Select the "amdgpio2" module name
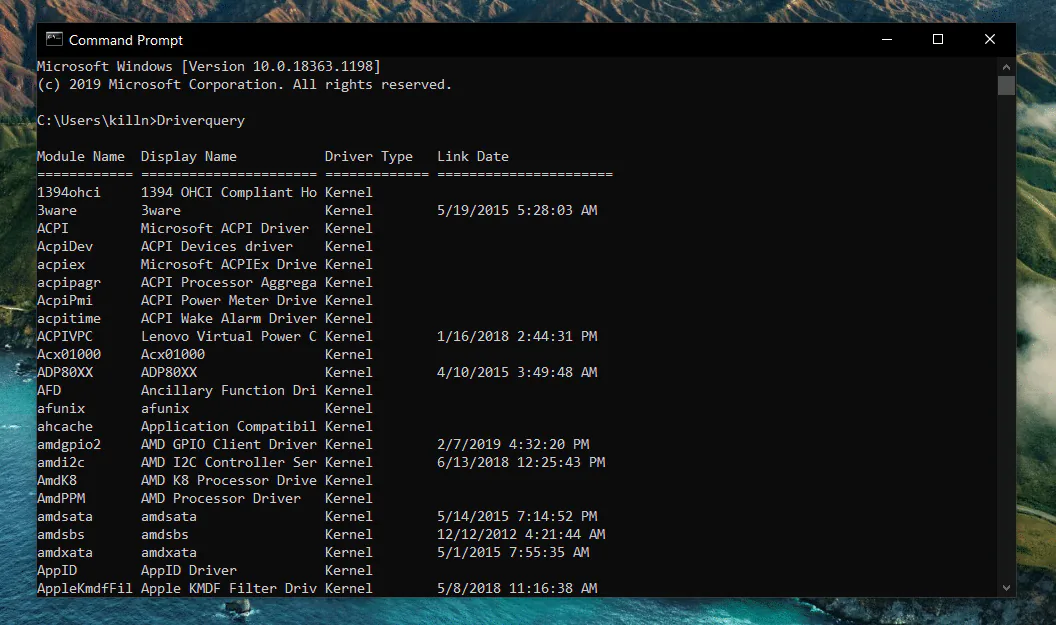Image resolution: width=1056 pixels, height=625 pixels. pyautogui.click(x=69, y=445)
